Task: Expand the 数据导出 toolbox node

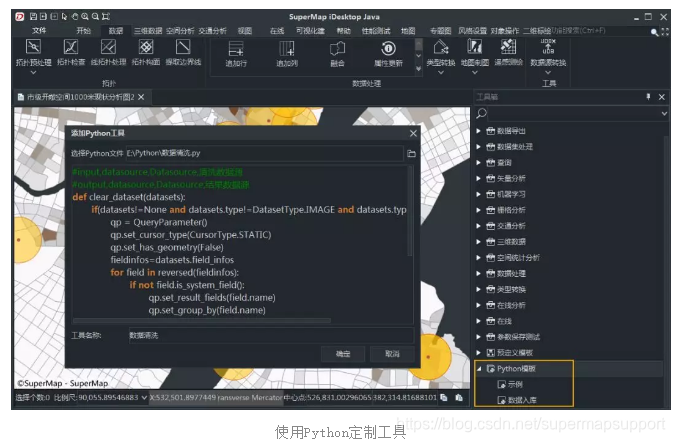Action: [x=478, y=131]
